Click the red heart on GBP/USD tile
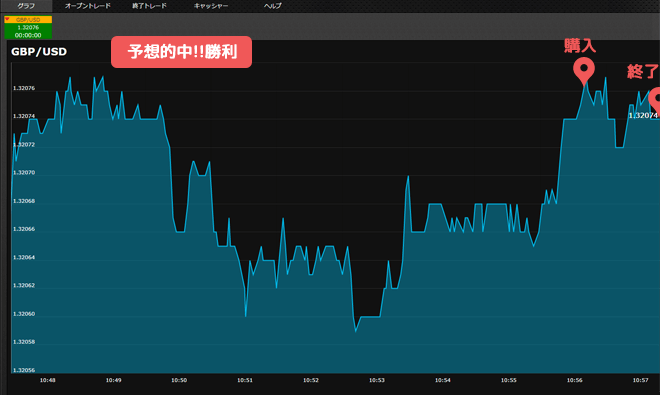Viewport: 660px width, 395px height. (x=7, y=19)
